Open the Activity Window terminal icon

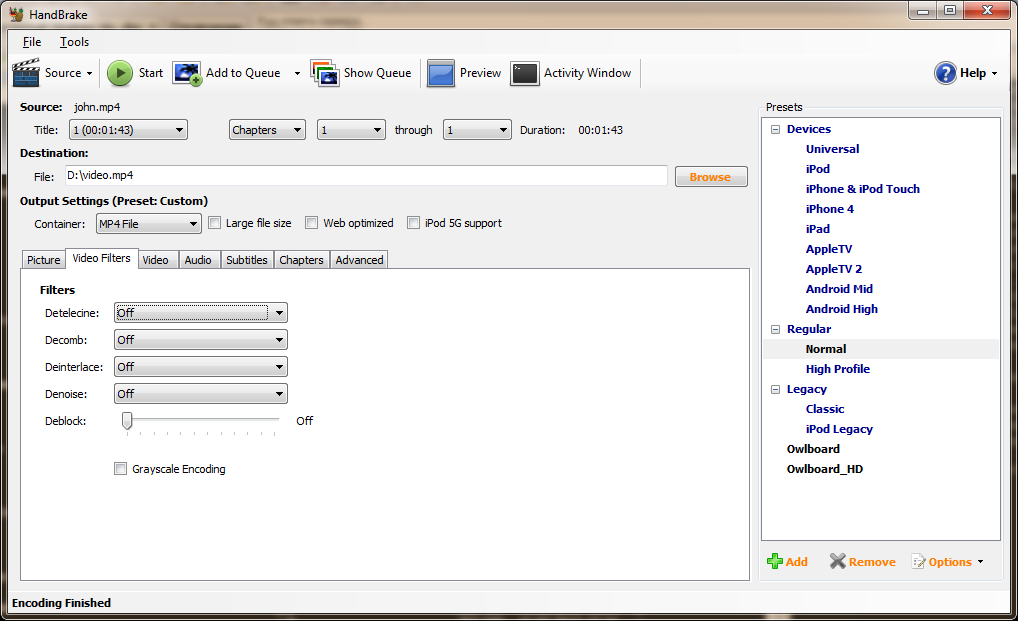coord(525,73)
